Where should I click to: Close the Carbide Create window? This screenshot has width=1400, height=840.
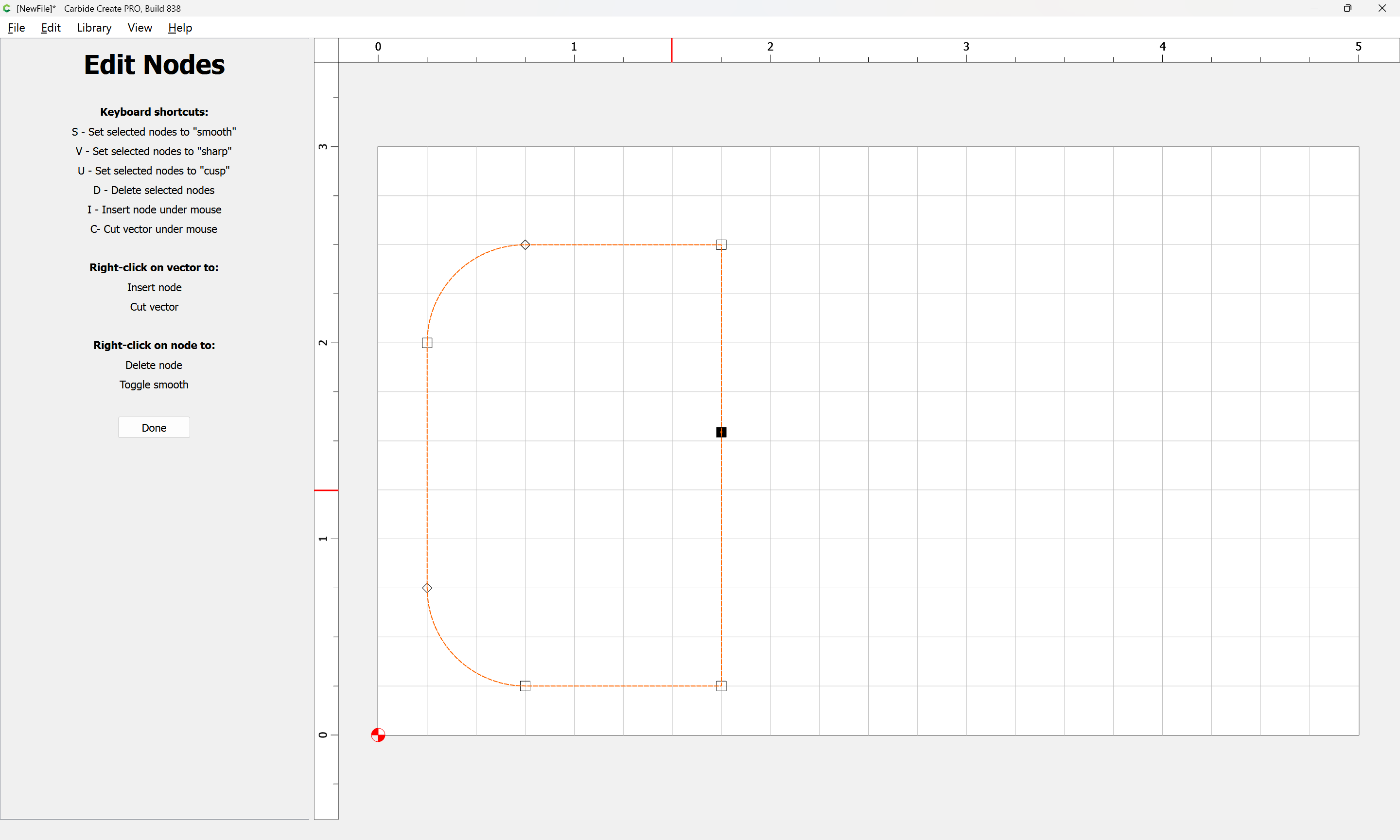(x=1382, y=8)
